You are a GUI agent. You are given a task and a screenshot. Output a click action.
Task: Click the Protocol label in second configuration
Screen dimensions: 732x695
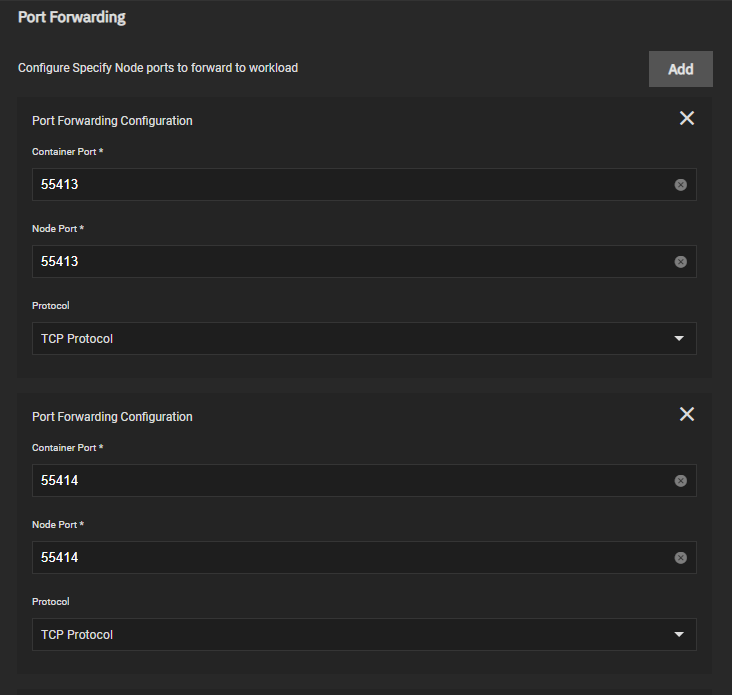(x=51, y=602)
